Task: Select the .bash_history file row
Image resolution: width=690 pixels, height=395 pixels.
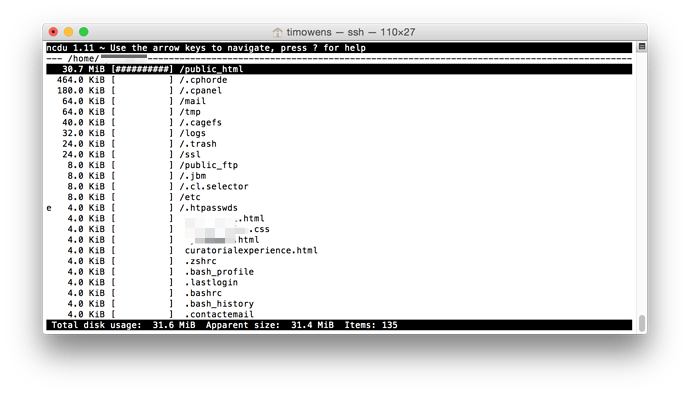Action: pos(339,304)
